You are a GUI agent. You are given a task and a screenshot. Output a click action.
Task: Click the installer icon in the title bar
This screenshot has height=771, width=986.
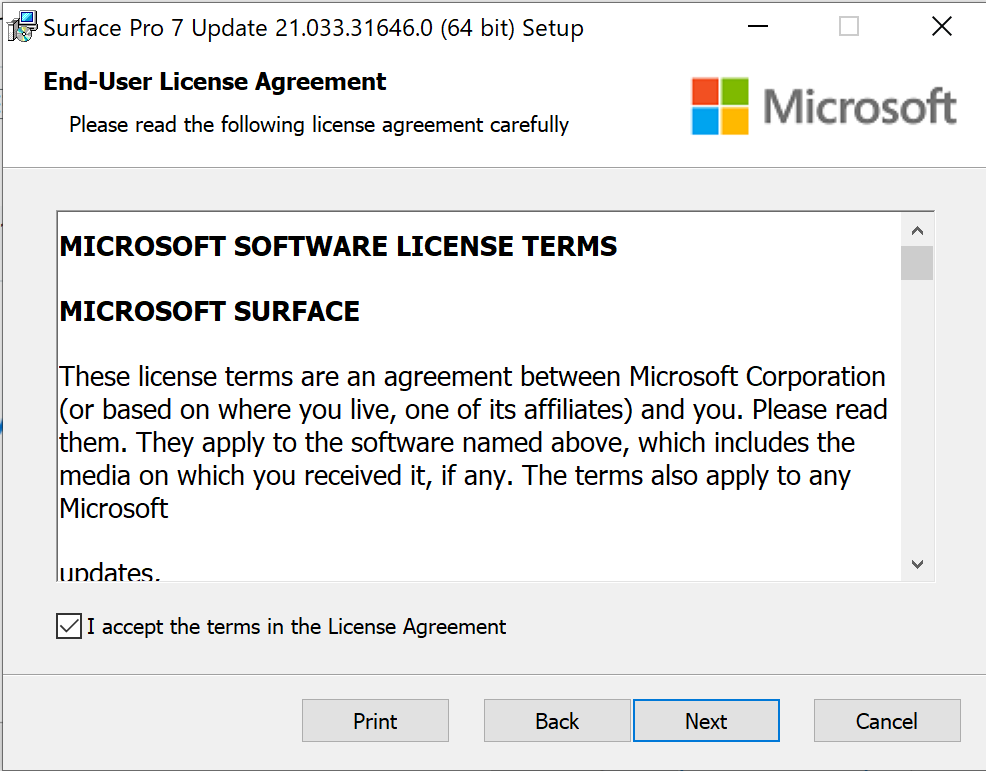click(x=21, y=27)
